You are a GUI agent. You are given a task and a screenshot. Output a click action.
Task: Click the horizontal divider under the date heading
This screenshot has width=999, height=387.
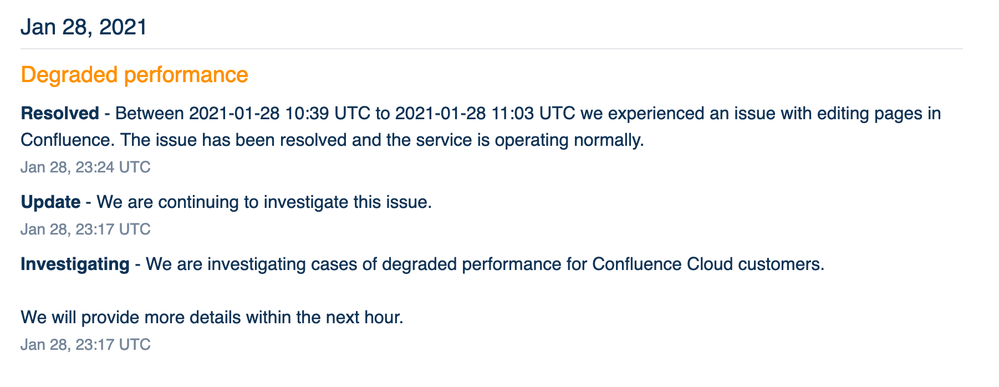491,48
